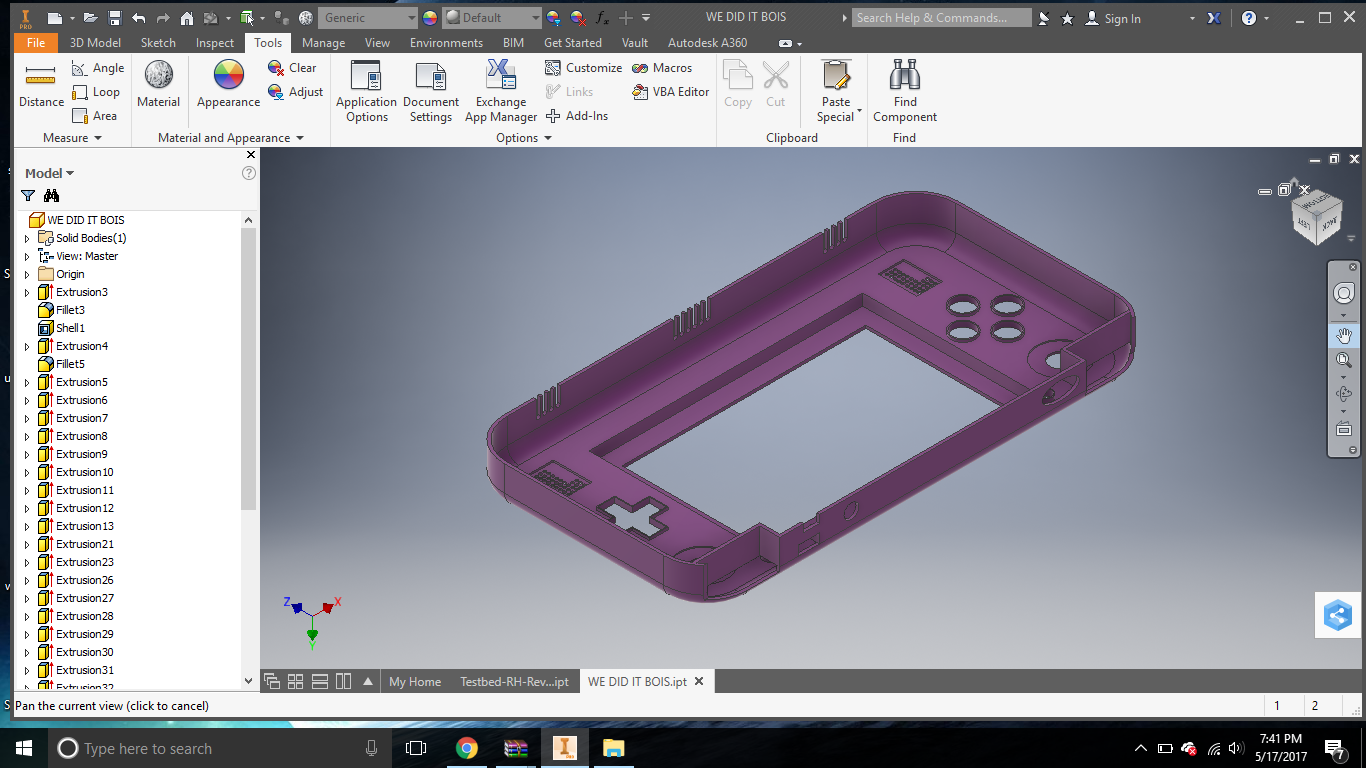
Task: Expand the Solid Bodies(1) node
Action: [x=27, y=238]
